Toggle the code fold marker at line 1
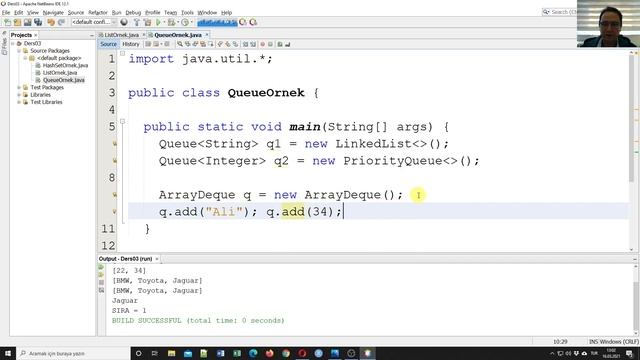Screen dimensions: 640x360 (122, 53)
